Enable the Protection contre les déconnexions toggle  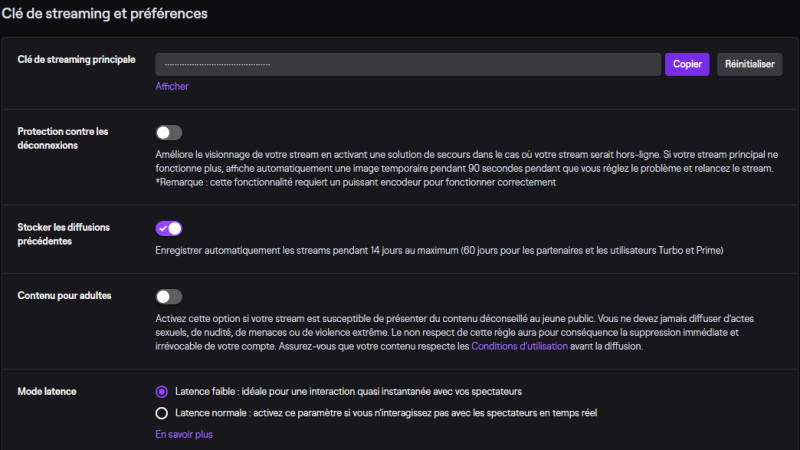169,133
